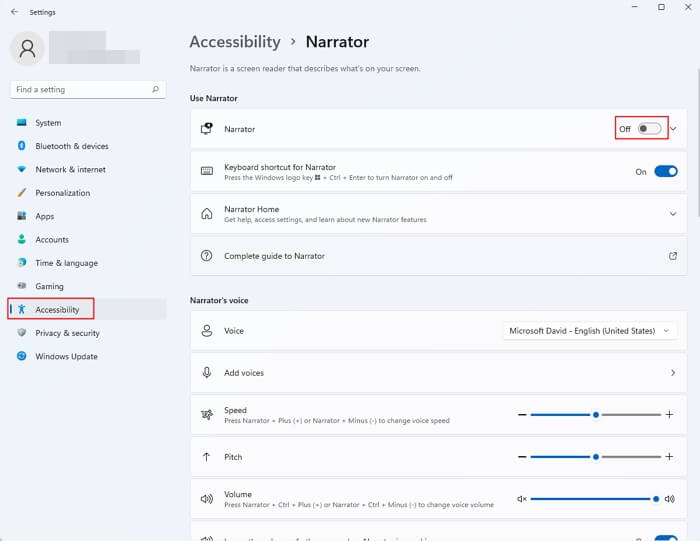Click the Volume slider handle

[x=656, y=499]
